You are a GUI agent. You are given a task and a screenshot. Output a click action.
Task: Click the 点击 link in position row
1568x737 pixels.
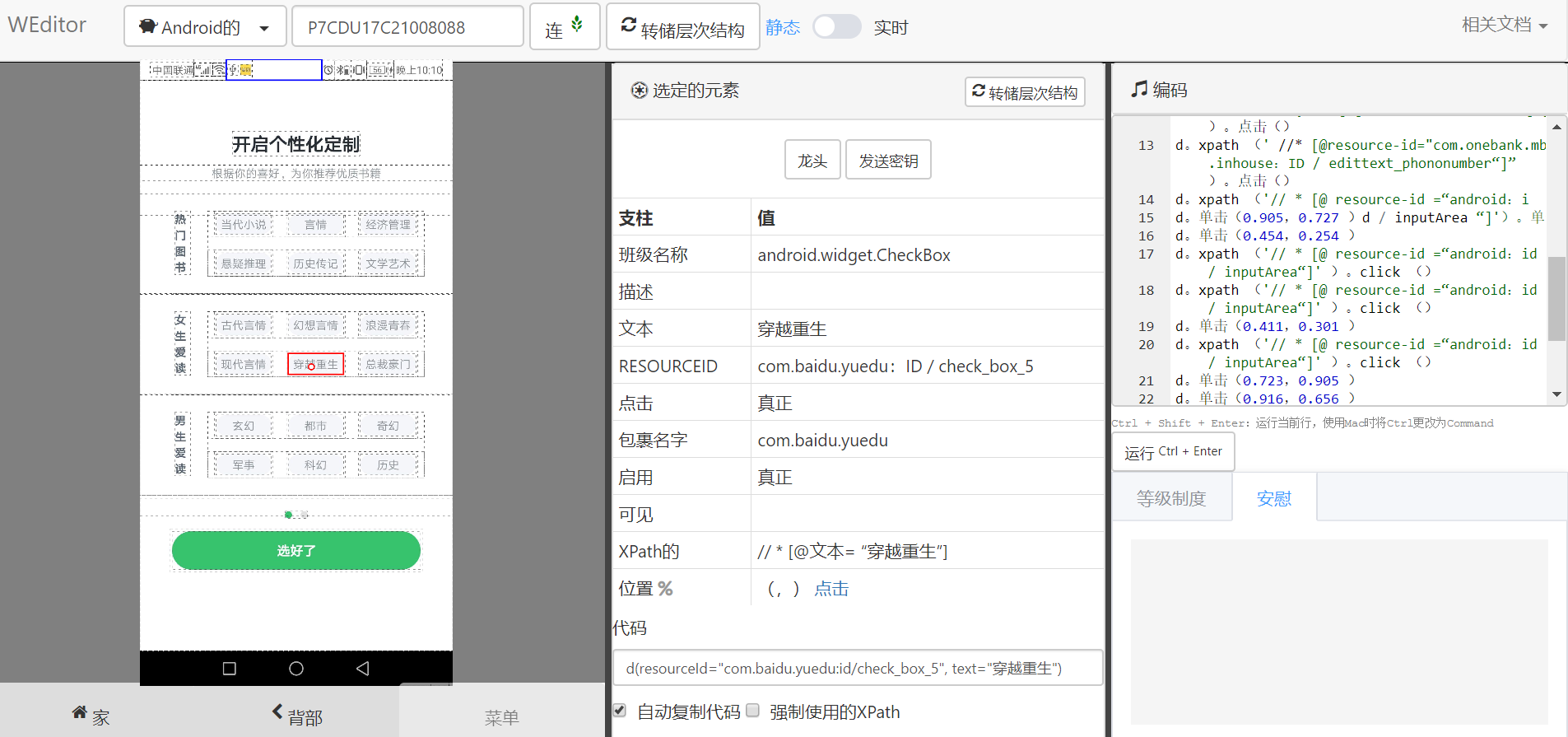(x=831, y=589)
